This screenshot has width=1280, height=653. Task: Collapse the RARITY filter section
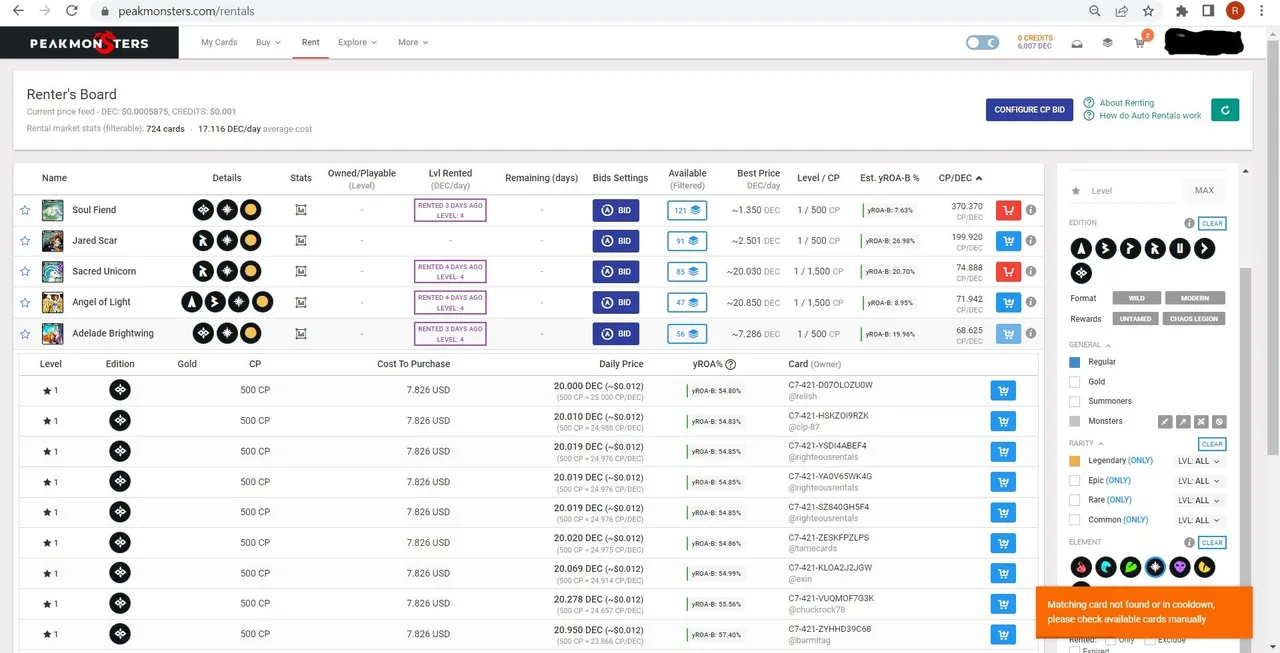(x=1086, y=444)
